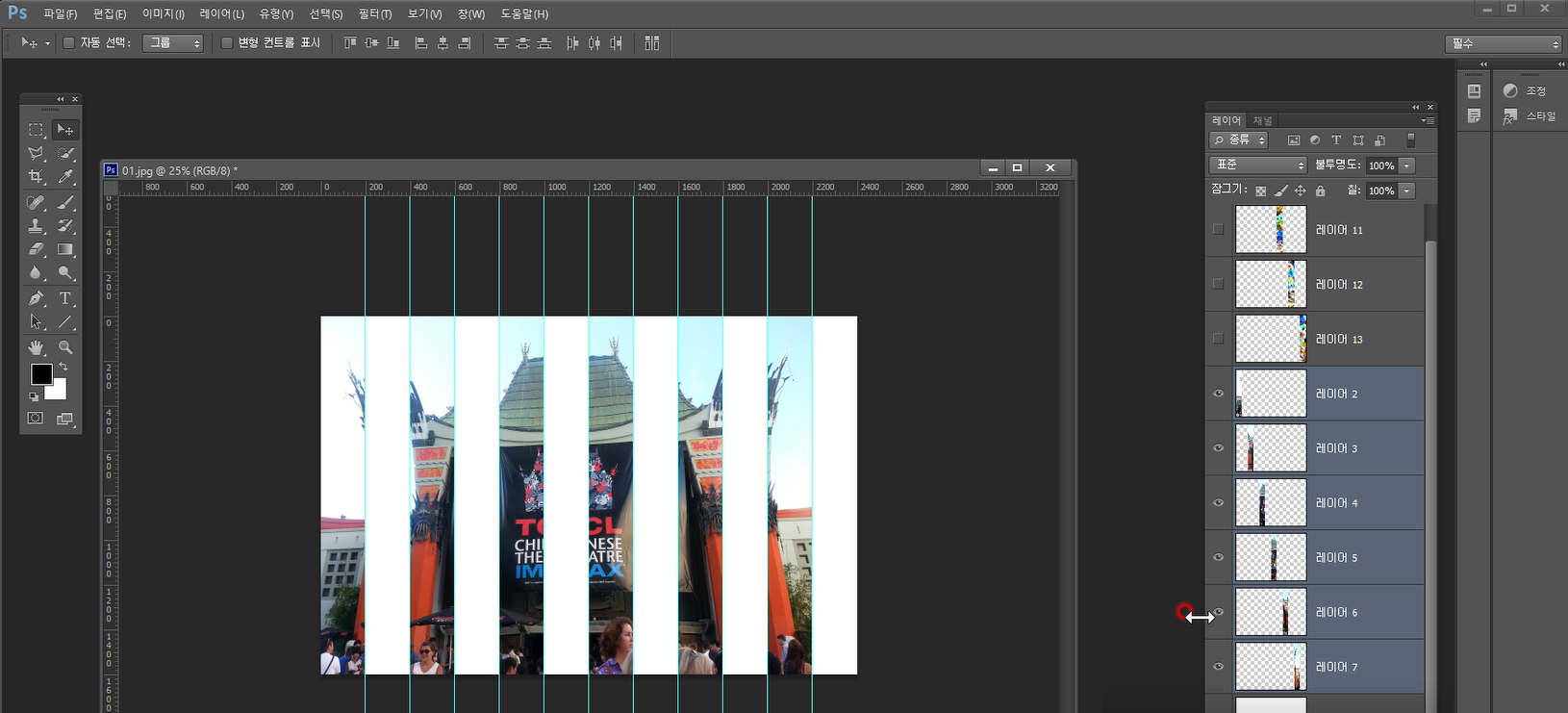The width and height of the screenshot is (1568, 713).
Task: Open the 파일(F) menu
Action: (61, 14)
